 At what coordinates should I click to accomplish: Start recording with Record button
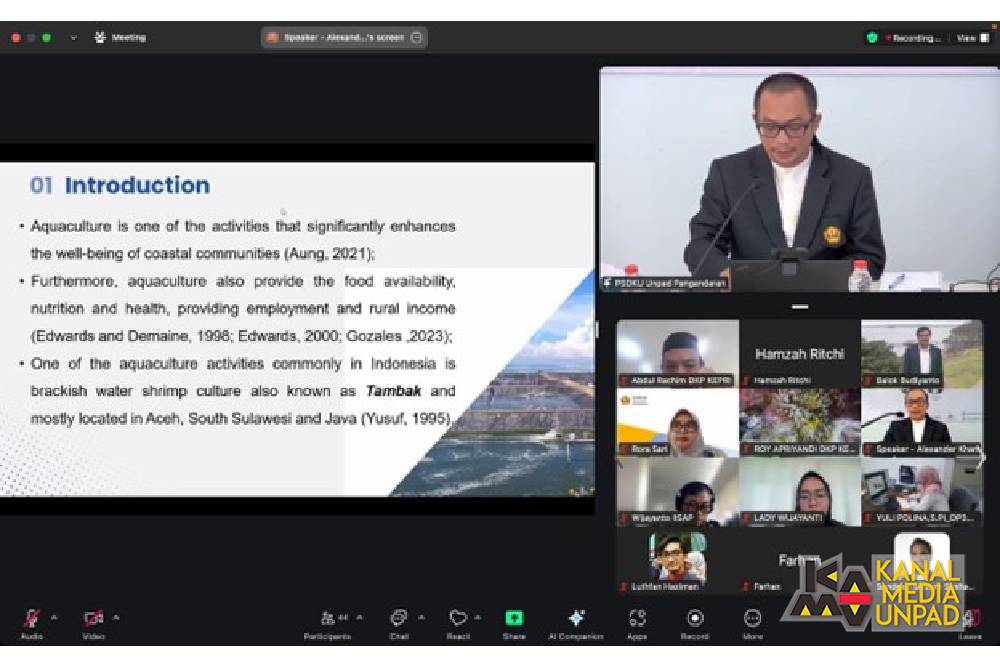coord(695,619)
